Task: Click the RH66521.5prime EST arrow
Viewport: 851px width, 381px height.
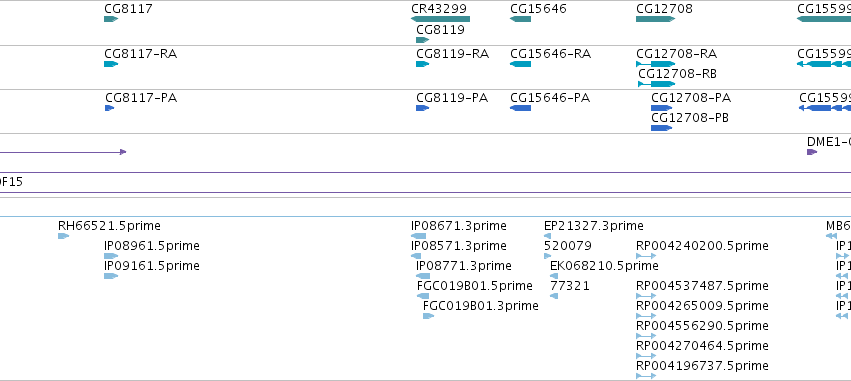Action: coord(63,236)
